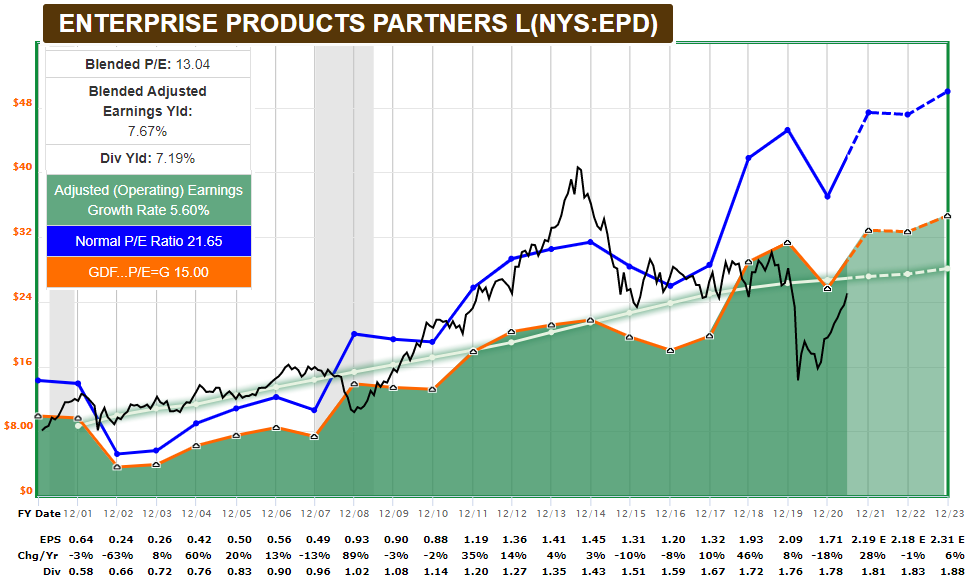Select the 12/08 fiscal year label
Image resolution: width=970 pixels, height=582 pixels.
point(354,513)
